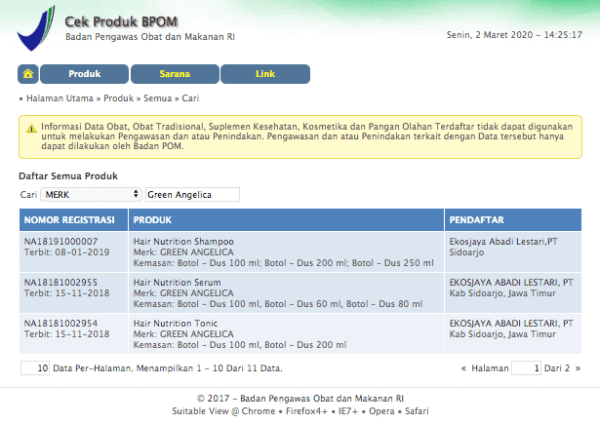Click the Shampoo row Kemasan packaging text

pyautogui.click(x=284, y=263)
